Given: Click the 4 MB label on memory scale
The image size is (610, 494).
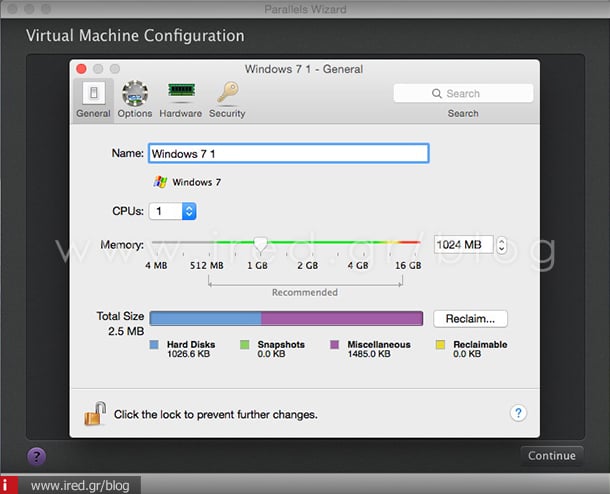Looking at the screenshot, I should 156,266.
